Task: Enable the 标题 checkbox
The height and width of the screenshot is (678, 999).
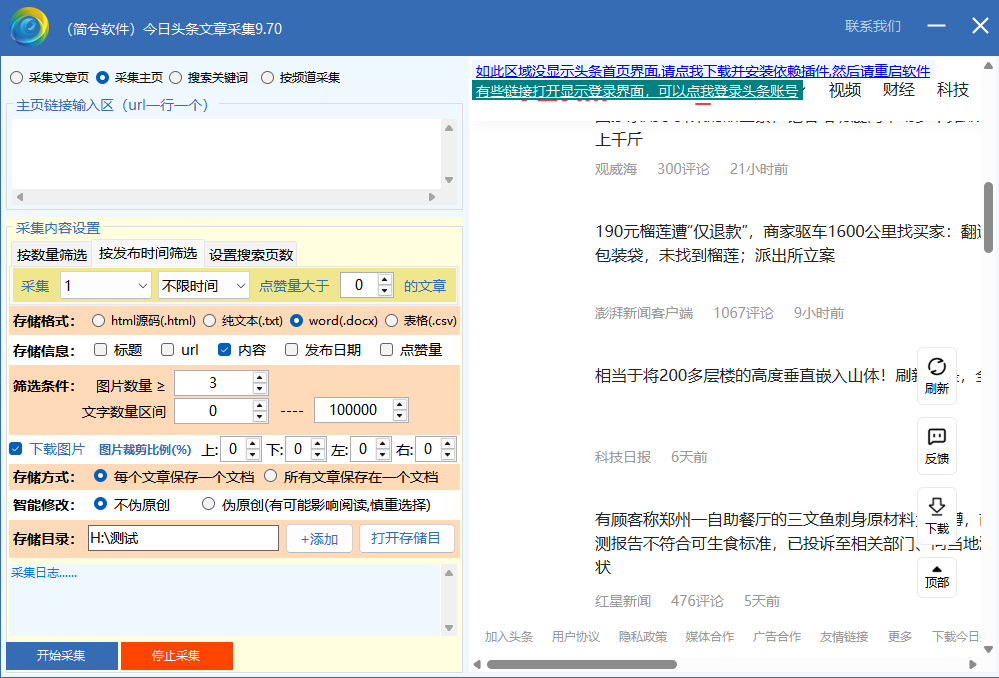Action: pos(100,349)
